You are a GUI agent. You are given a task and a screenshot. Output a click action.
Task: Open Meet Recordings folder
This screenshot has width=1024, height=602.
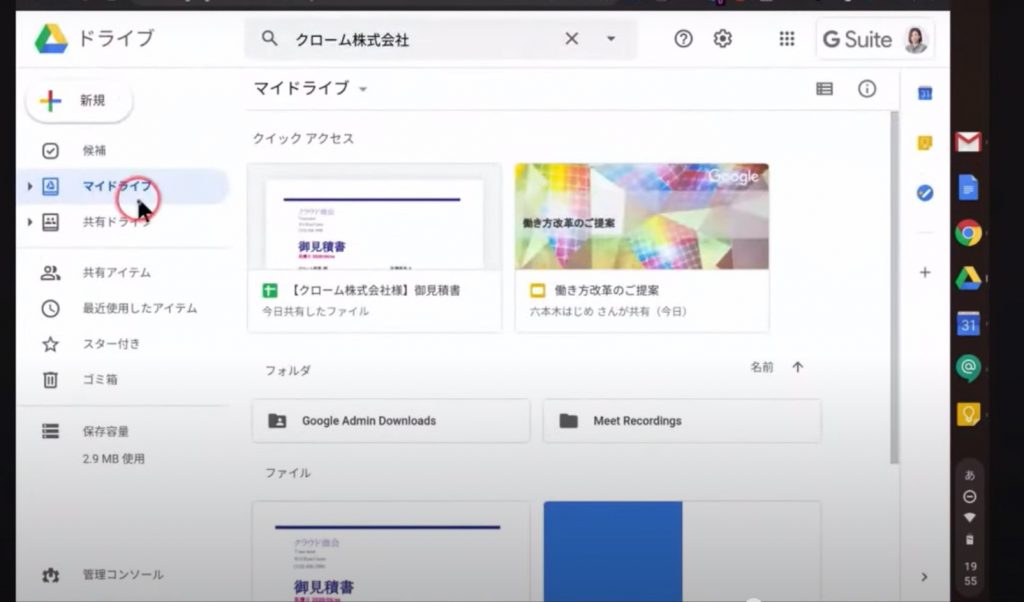682,421
